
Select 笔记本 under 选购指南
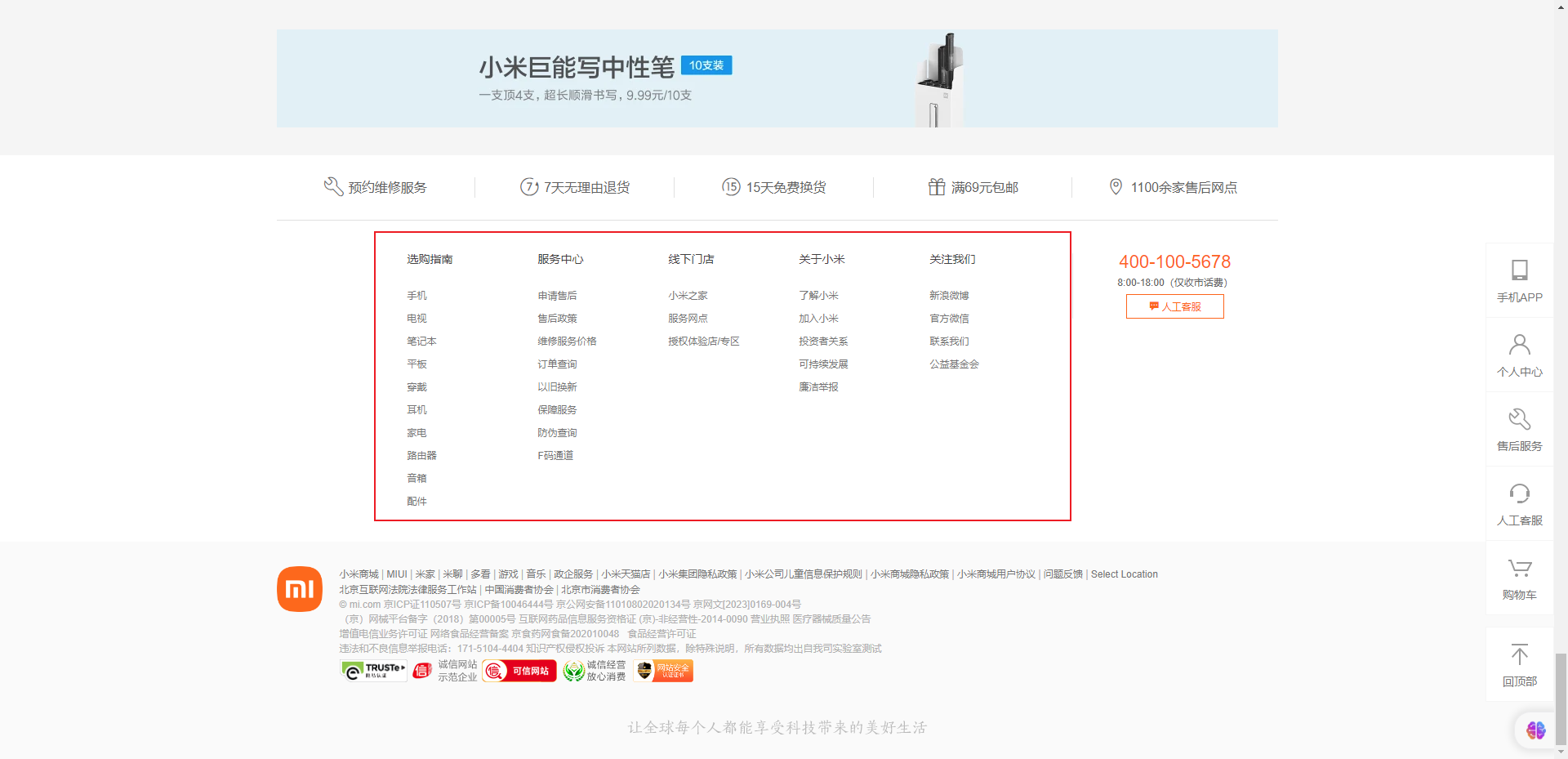point(421,341)
